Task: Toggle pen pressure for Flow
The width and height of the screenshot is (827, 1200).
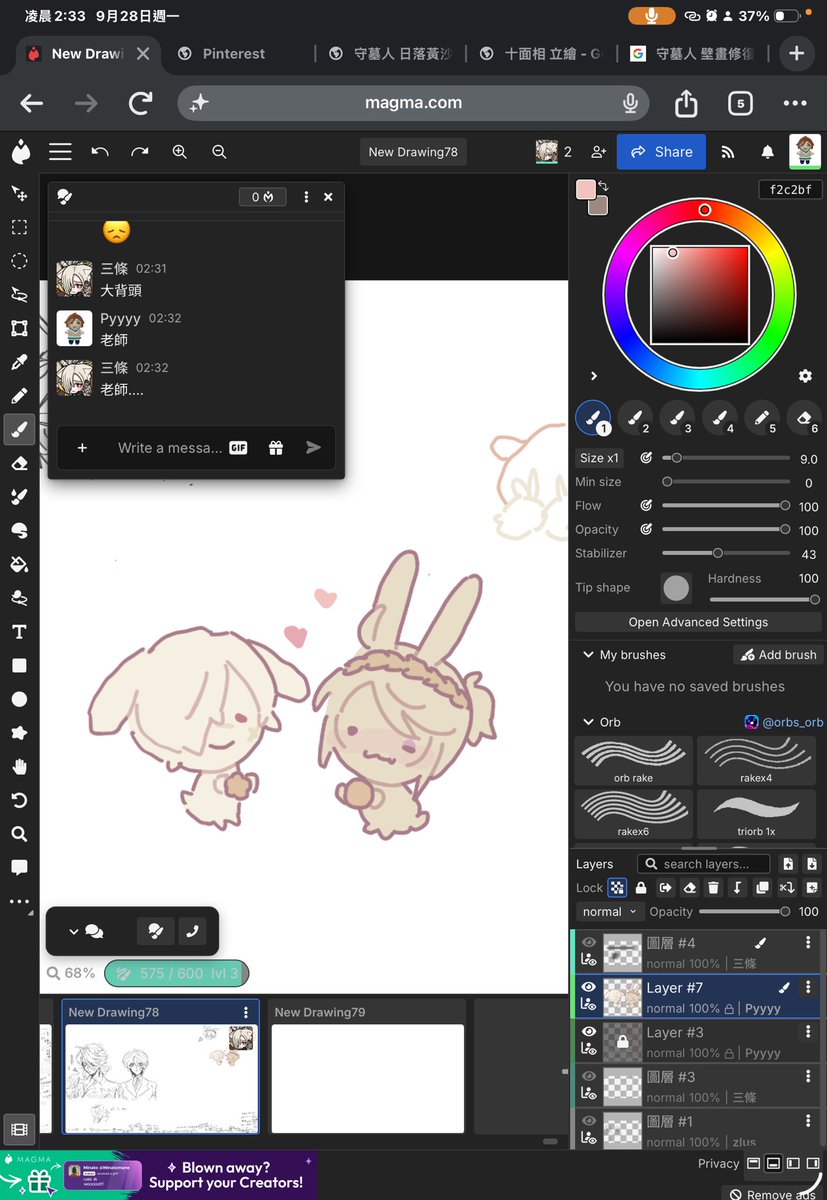Action: click(646, 506)
